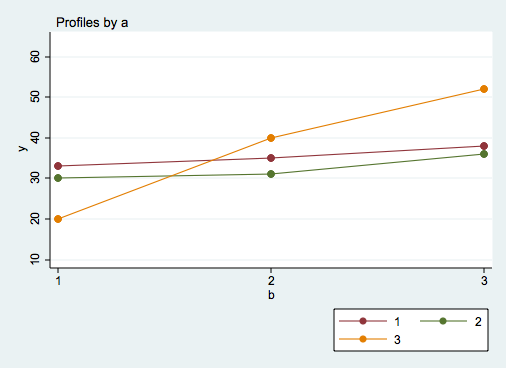Click the red data point at b=1

point(58,166)
